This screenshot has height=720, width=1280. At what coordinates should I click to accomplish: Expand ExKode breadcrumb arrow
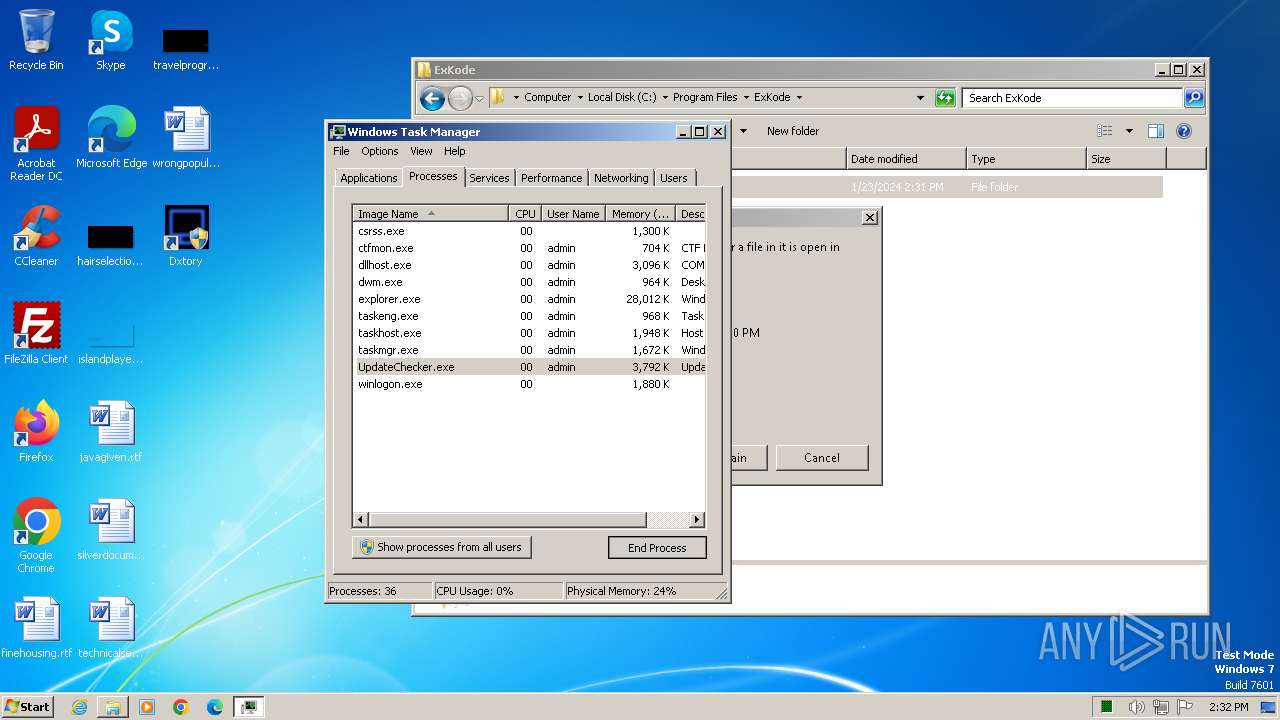799,98
